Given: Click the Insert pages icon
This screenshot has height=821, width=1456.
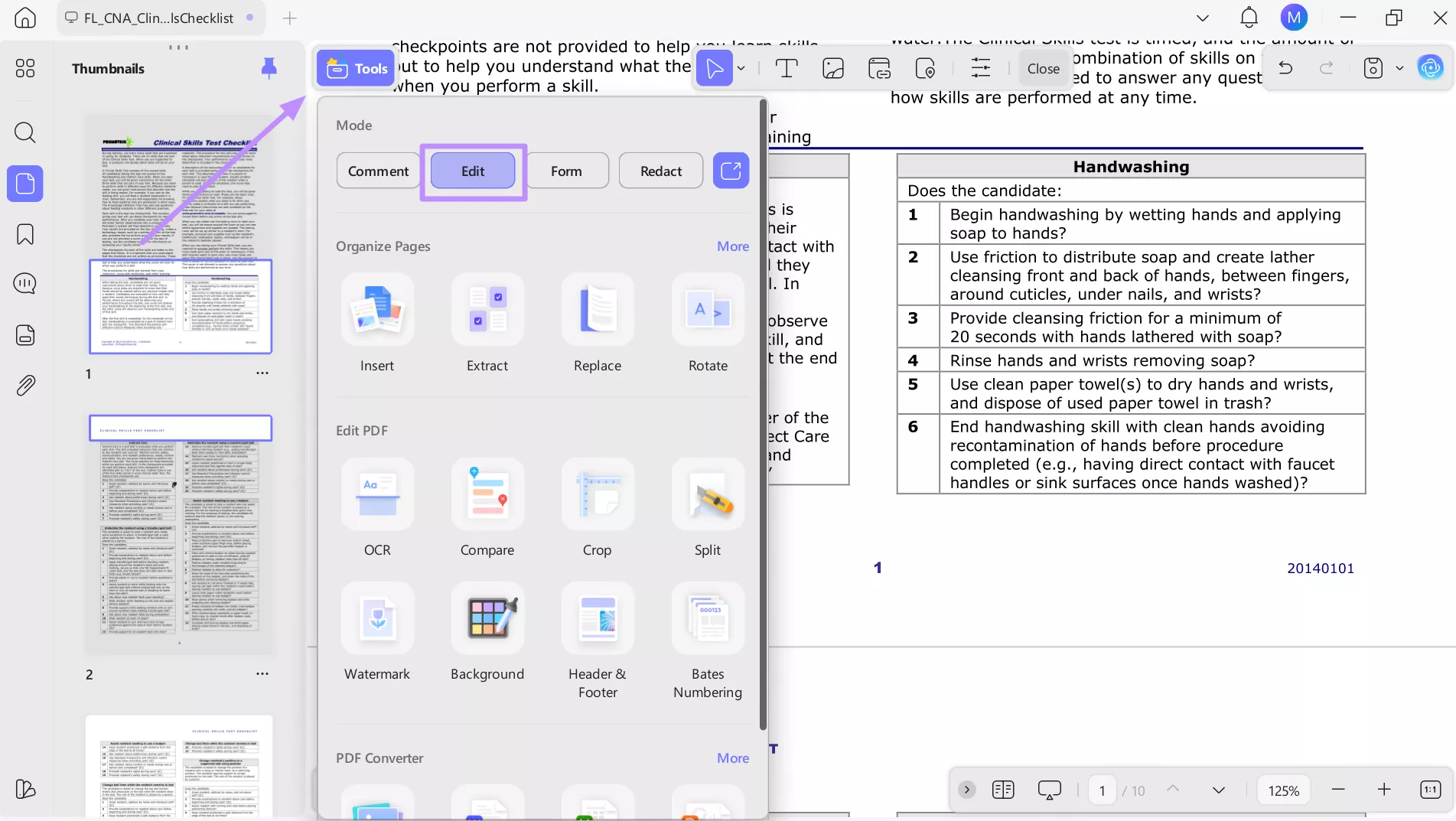Looking at the screenshot, I should coord(377,310).
